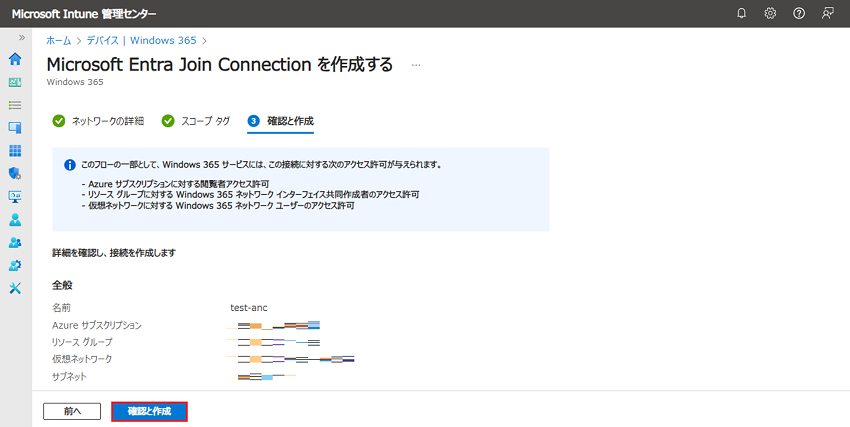Switch to スコープ タグ step
This screenshot has width=850, height=427.
(x=196, y=121)
